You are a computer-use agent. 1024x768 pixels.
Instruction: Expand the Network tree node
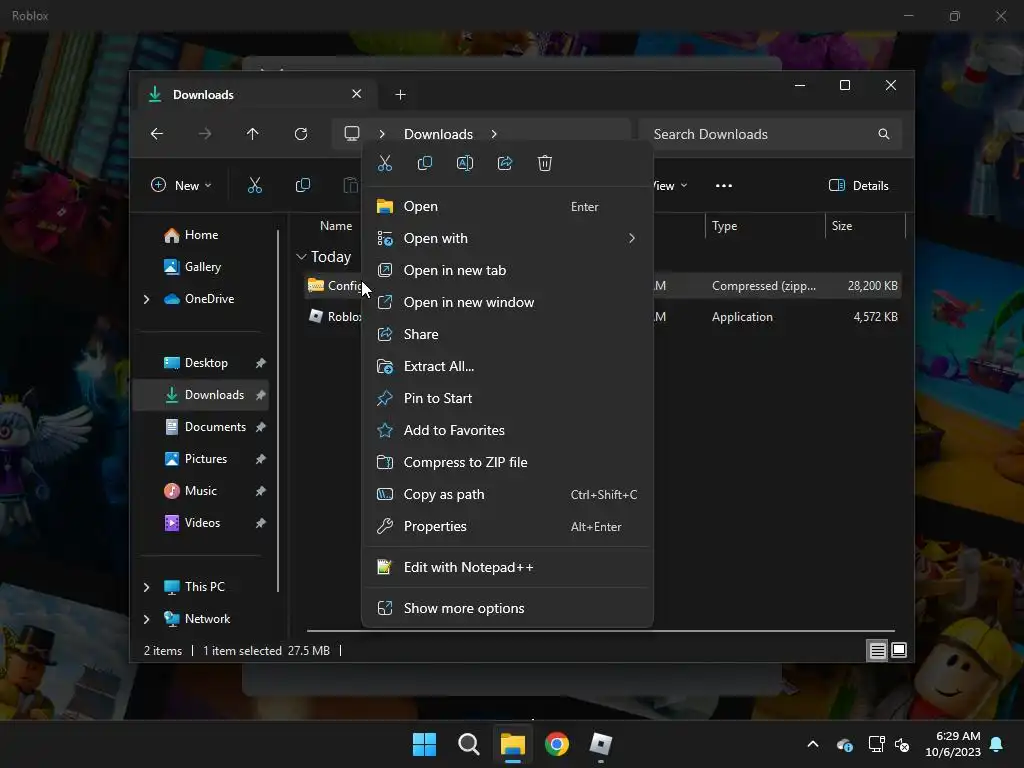146,619
